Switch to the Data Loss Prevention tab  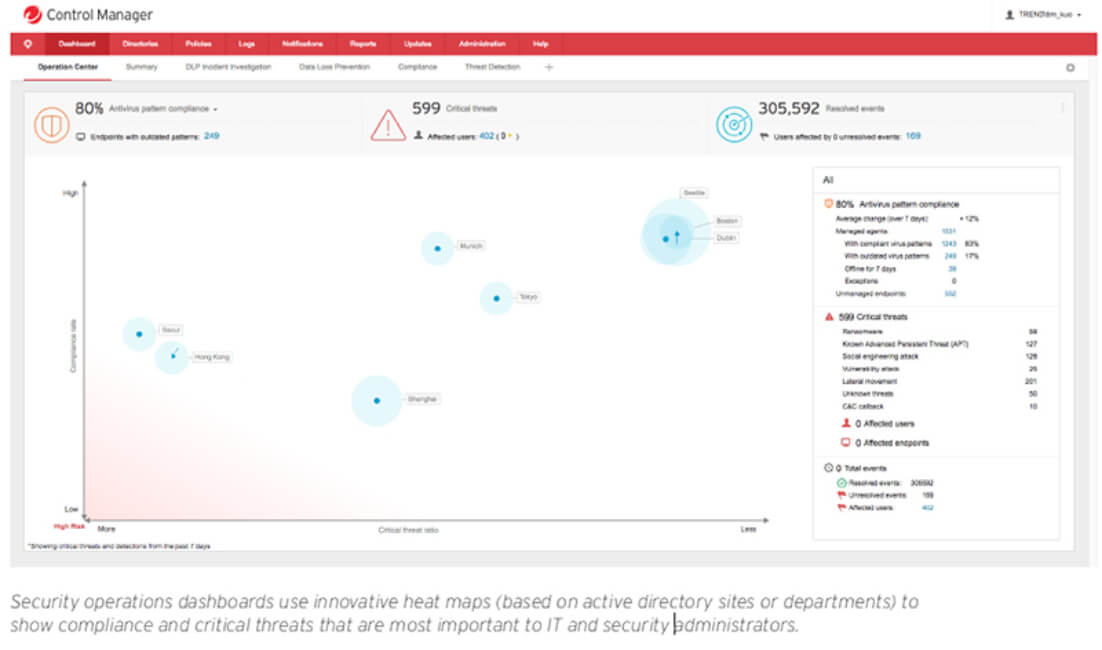[335, 67]
